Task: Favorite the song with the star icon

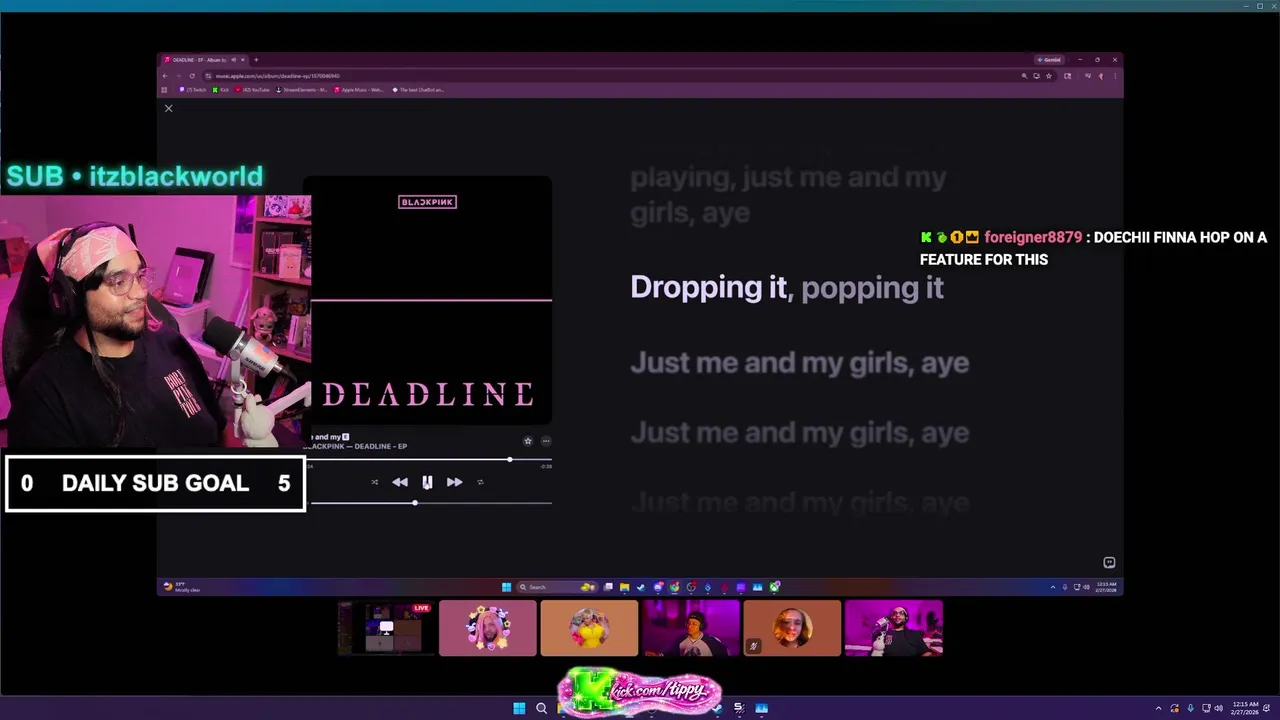Action: pyautogui.click(x=528, y=441)
